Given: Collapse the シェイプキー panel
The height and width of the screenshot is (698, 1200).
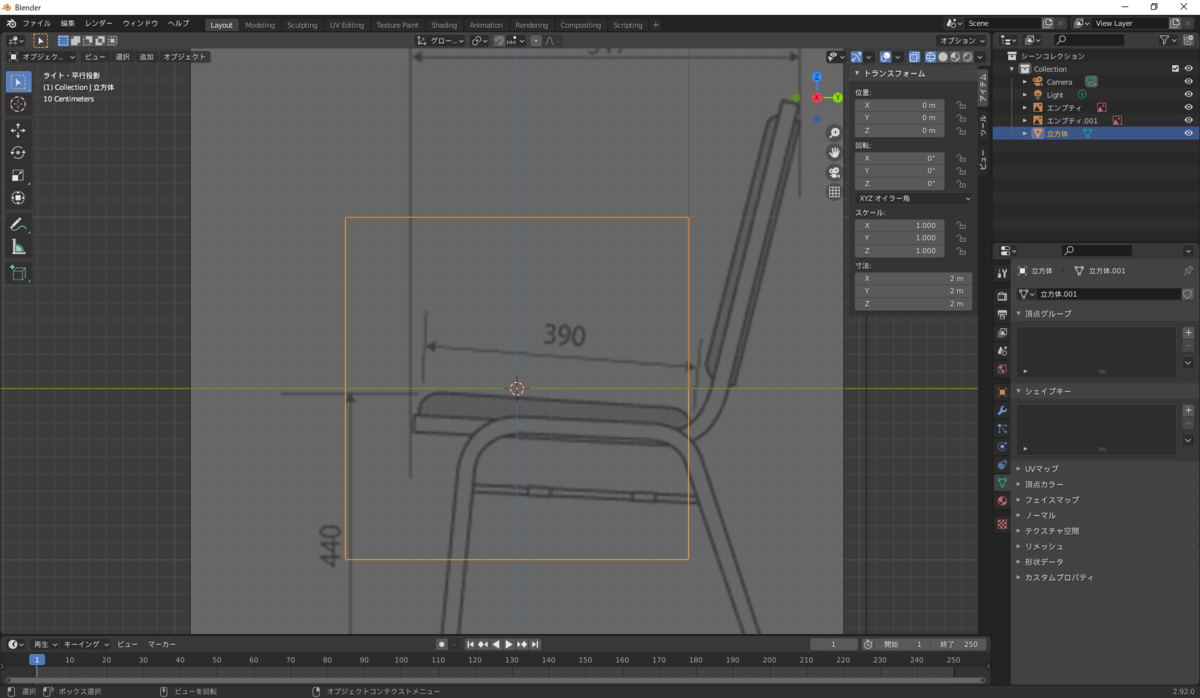Looking at the screenshot, I should (1047, 391).
